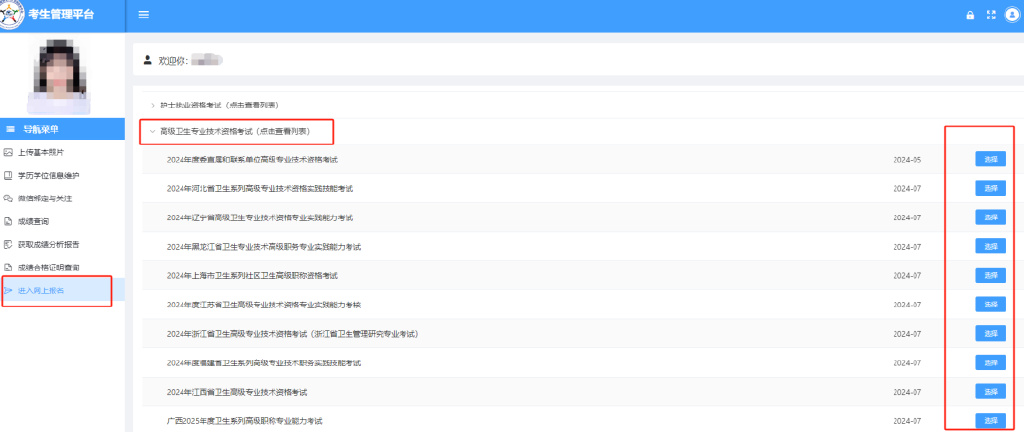Click the lock screen icon in top bar
This screenshot has height=432, width=1024.
(970, 15)
